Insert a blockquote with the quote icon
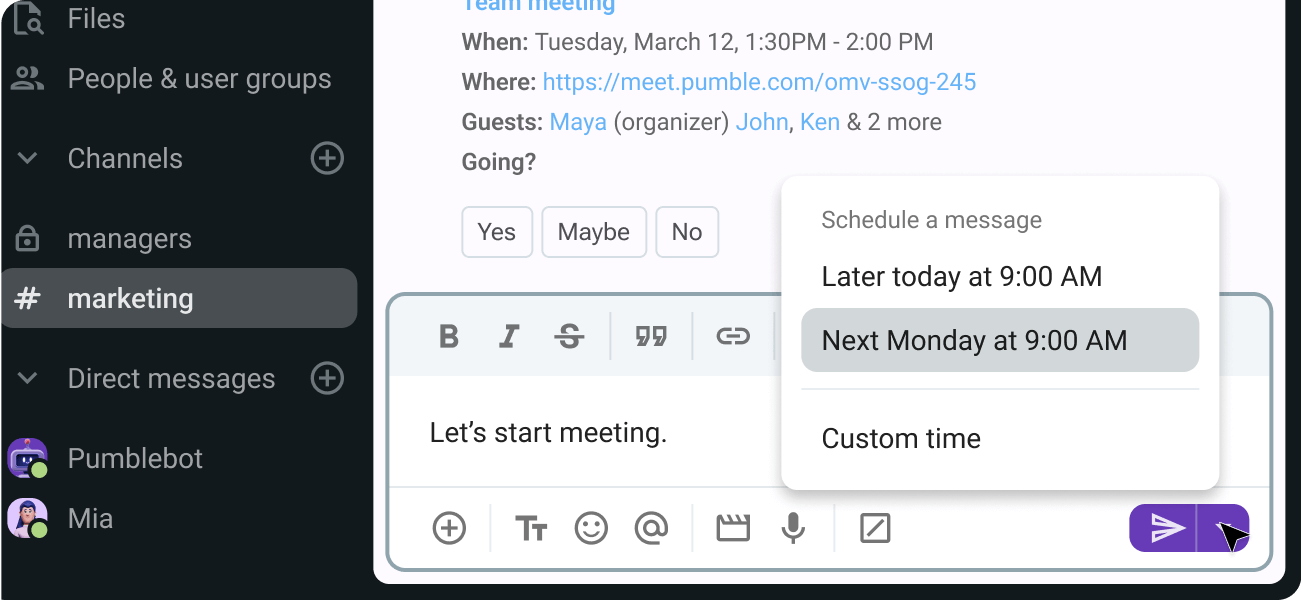 pyautogui.click(x=651, y=336)
